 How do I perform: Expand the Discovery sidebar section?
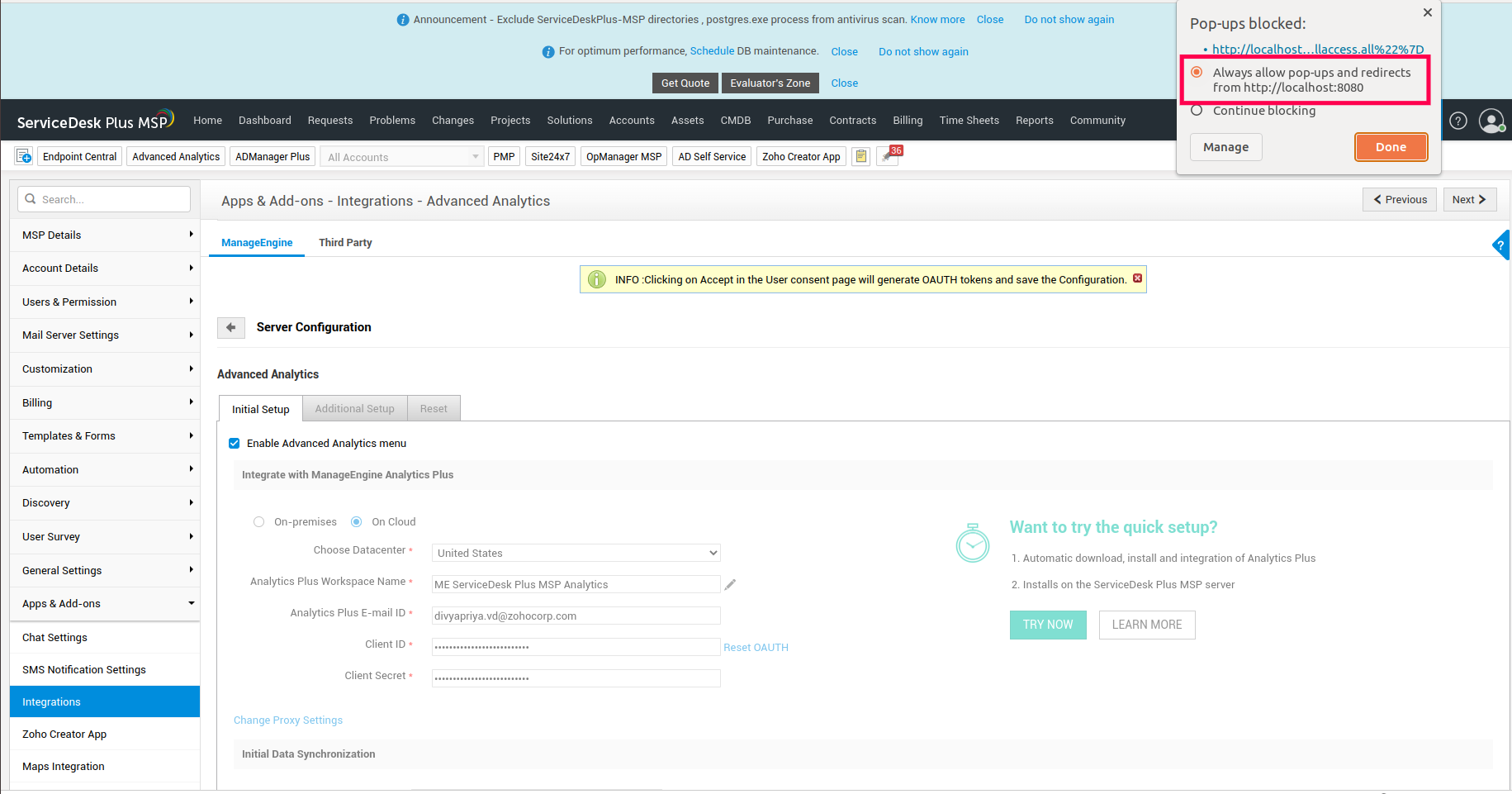pyautogui.click(x=105, y=503)
